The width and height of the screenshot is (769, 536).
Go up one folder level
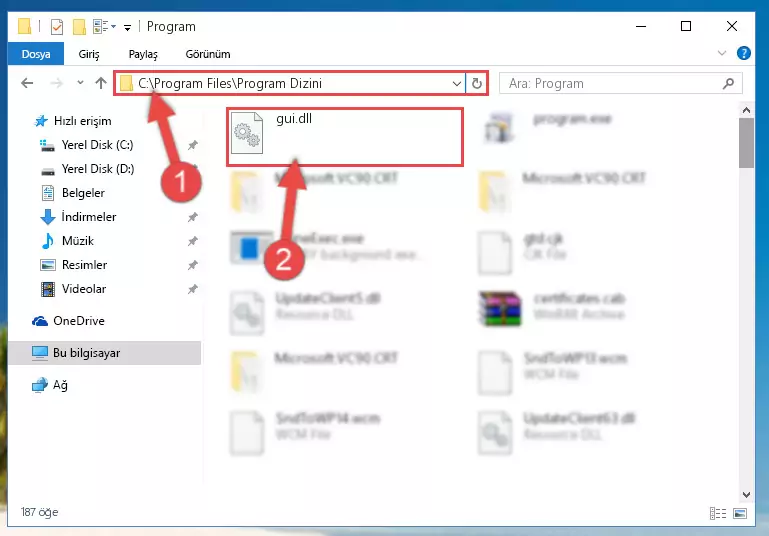coord(101,83)
